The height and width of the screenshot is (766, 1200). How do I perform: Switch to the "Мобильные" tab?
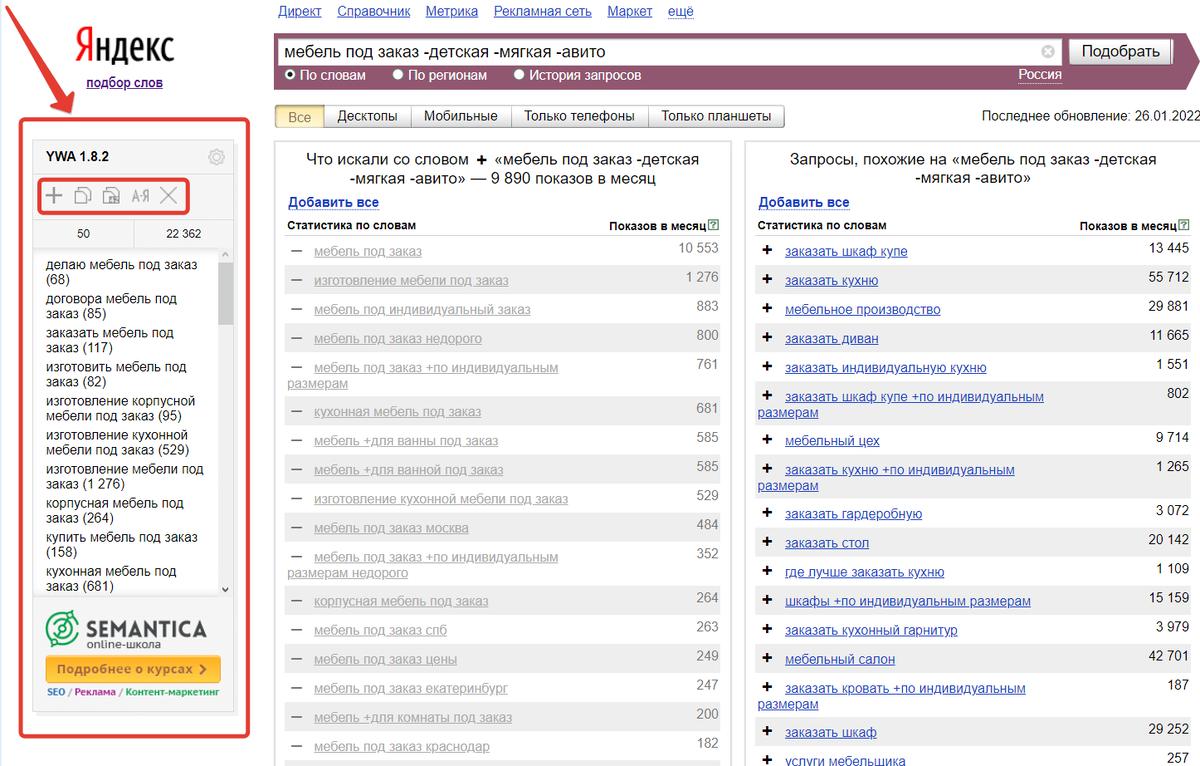tap(461, 117)
